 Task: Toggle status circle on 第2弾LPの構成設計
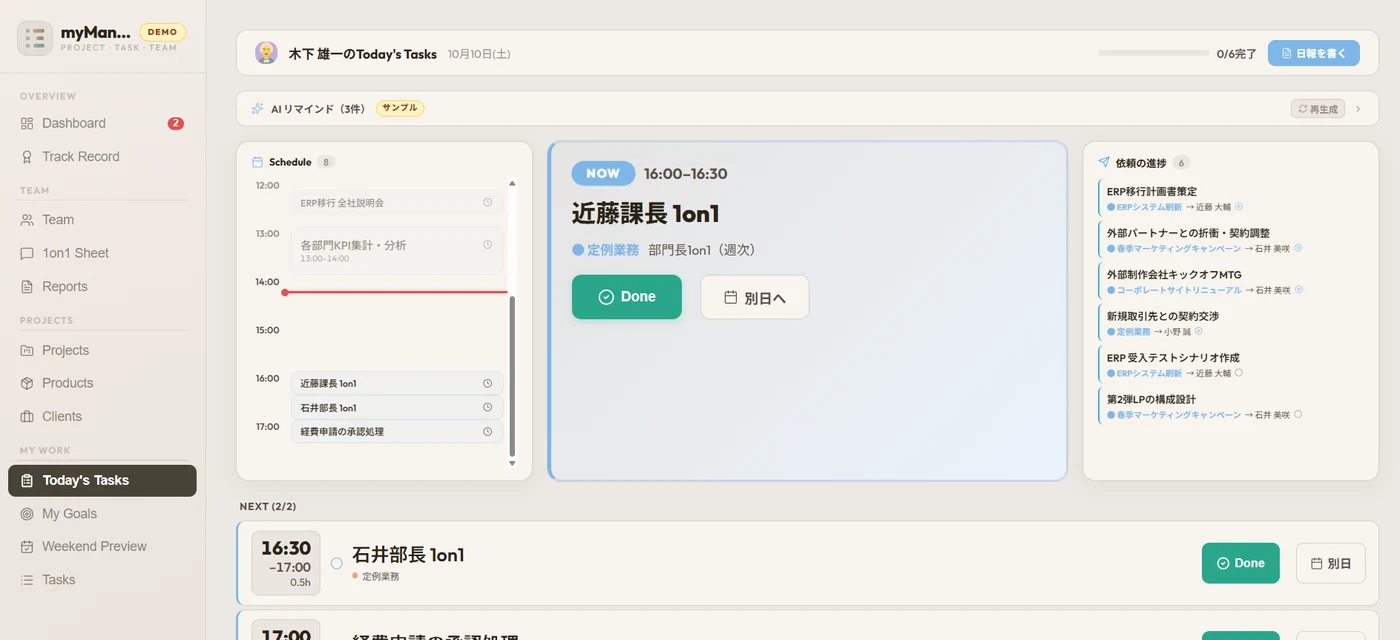click(1299, 414)
